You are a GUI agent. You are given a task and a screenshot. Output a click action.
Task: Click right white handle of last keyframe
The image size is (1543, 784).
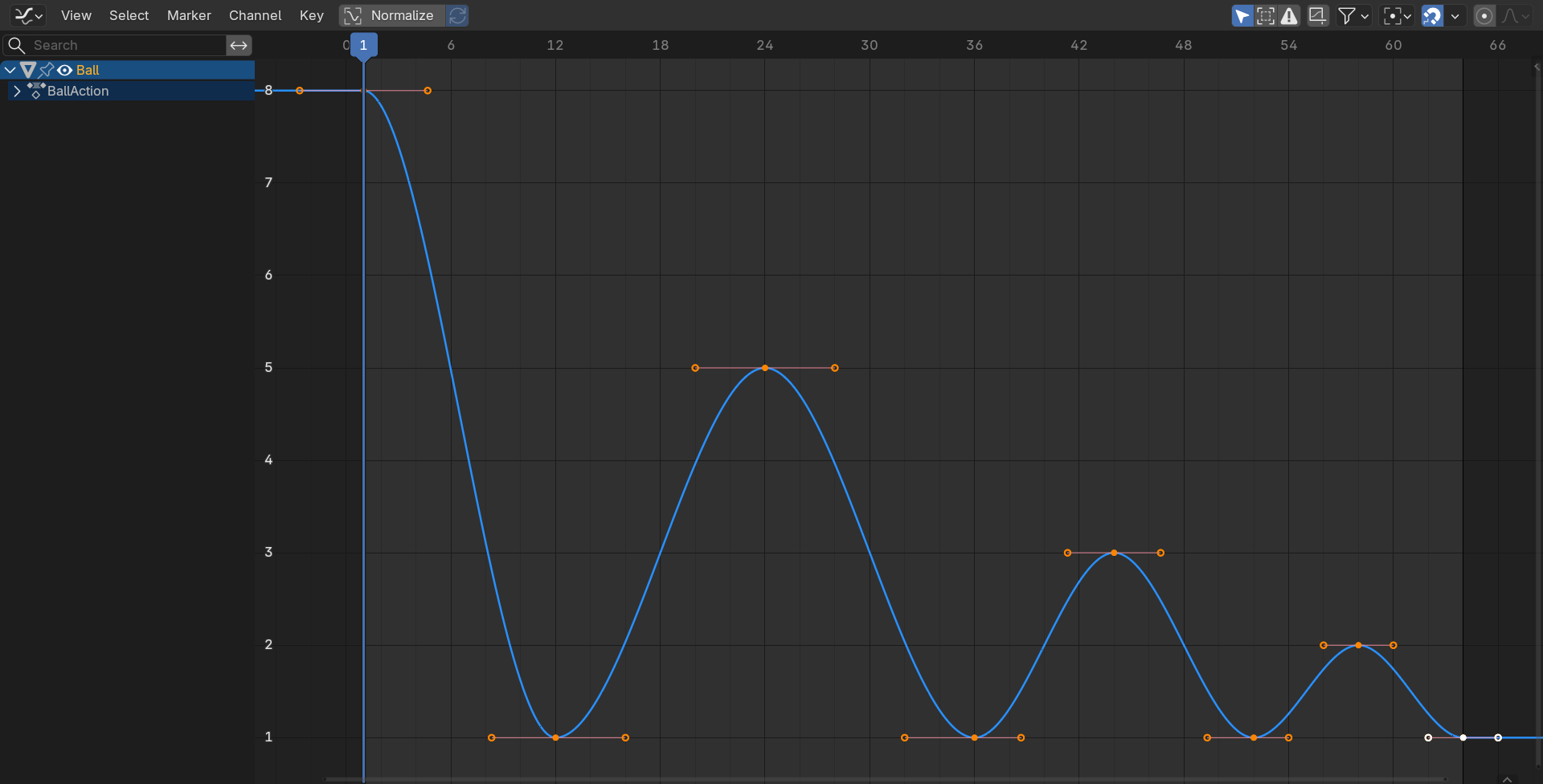(1498, 737)
